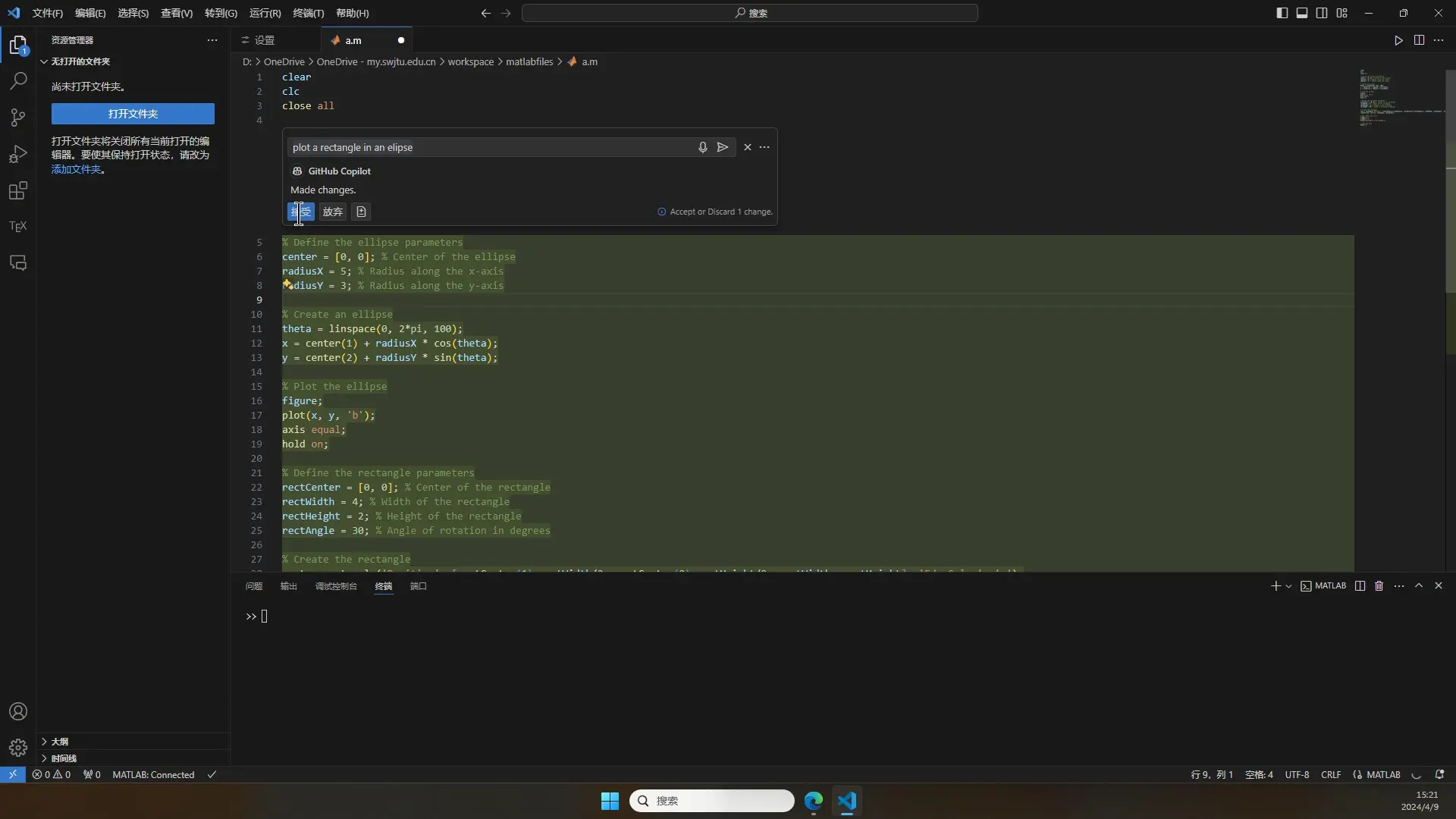
Task: Accept the Copilot changes
Action: tap(301, 212)
